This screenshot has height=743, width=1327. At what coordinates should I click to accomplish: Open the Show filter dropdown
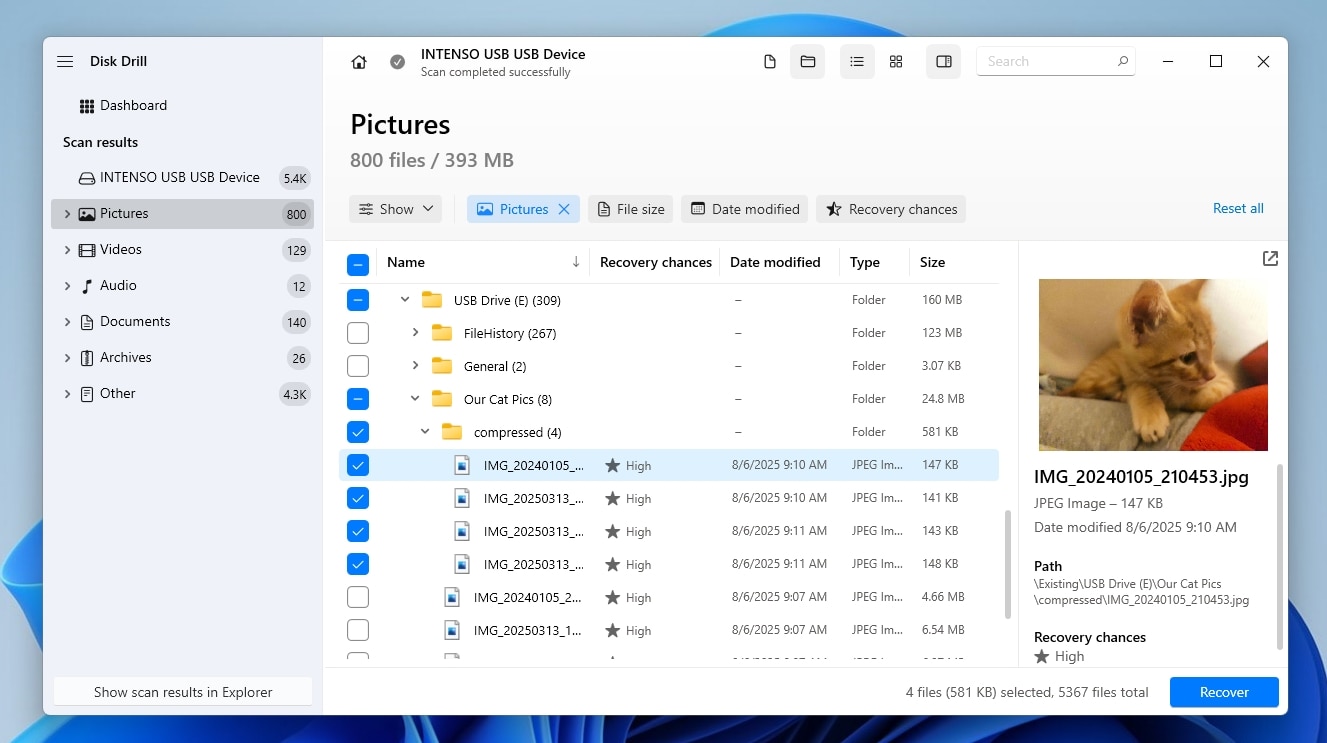395,208
